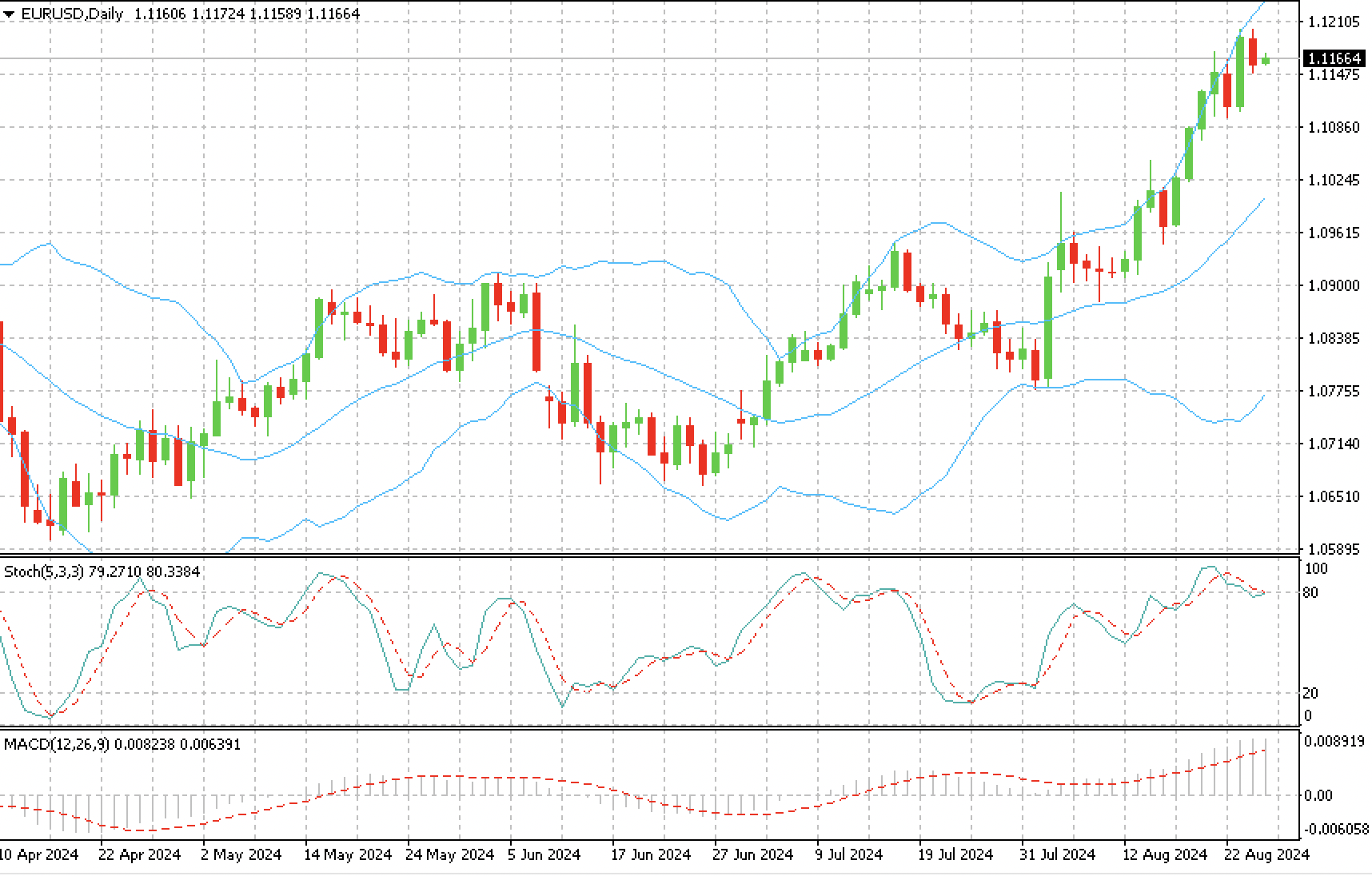Click the rightmost MACD histogram bar
Screen dimensions: 1372x876
[1266, 769]
